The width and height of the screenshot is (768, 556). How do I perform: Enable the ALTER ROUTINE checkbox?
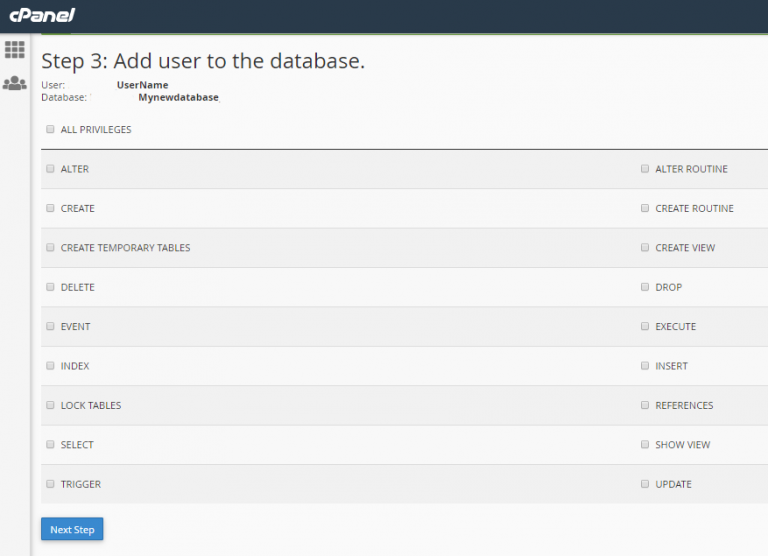tap(645, 169)
